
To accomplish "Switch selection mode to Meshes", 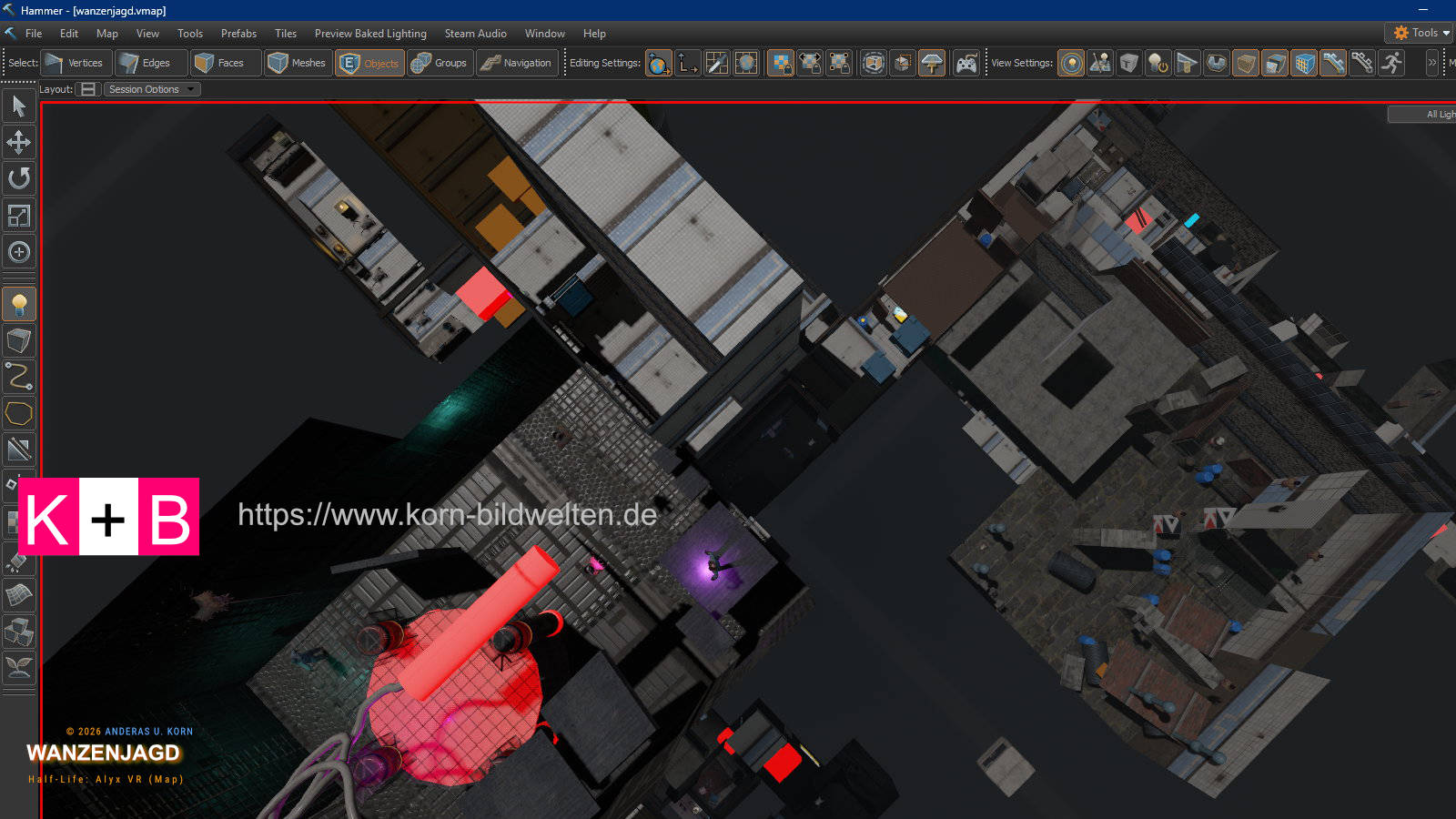I will (298, 63).
